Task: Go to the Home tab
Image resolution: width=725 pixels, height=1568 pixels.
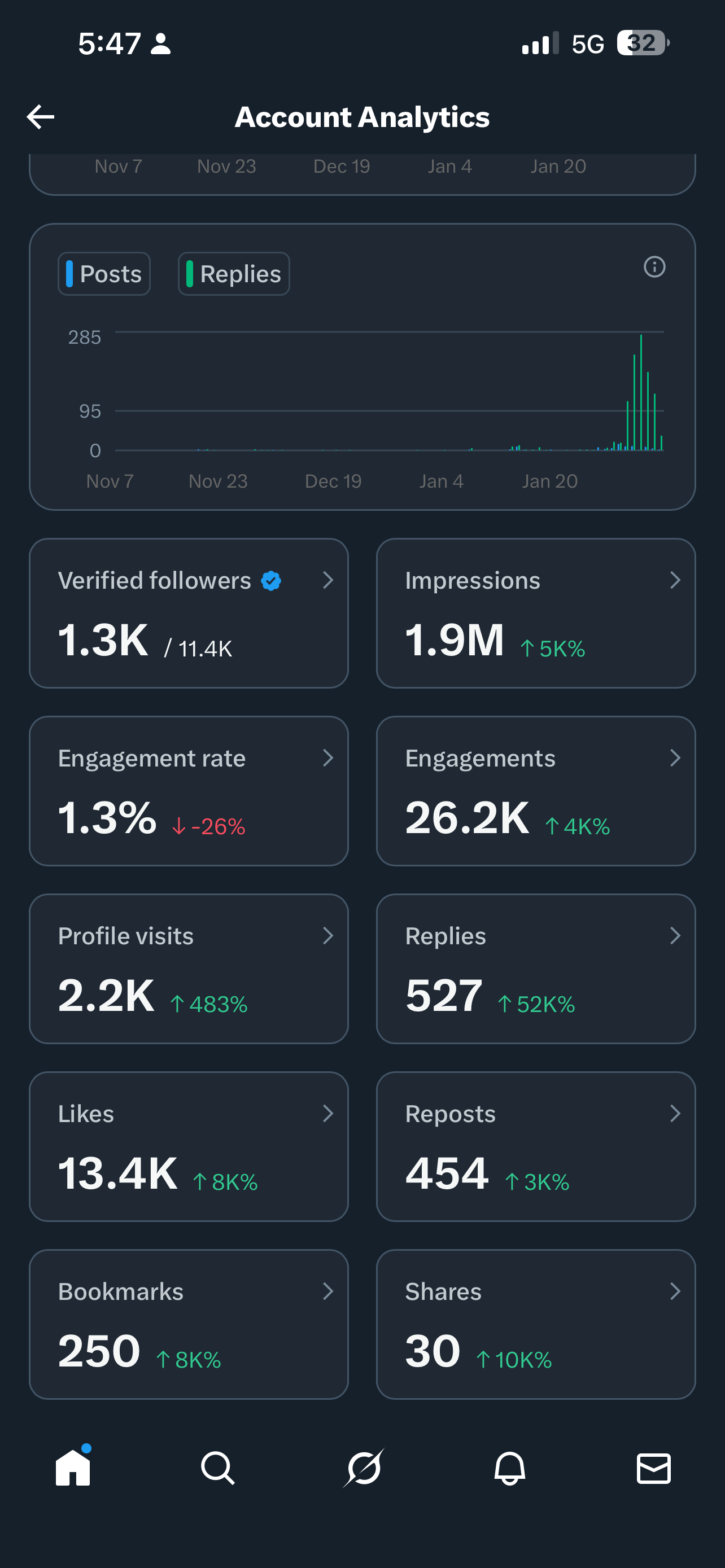Action: (73, 1468)
